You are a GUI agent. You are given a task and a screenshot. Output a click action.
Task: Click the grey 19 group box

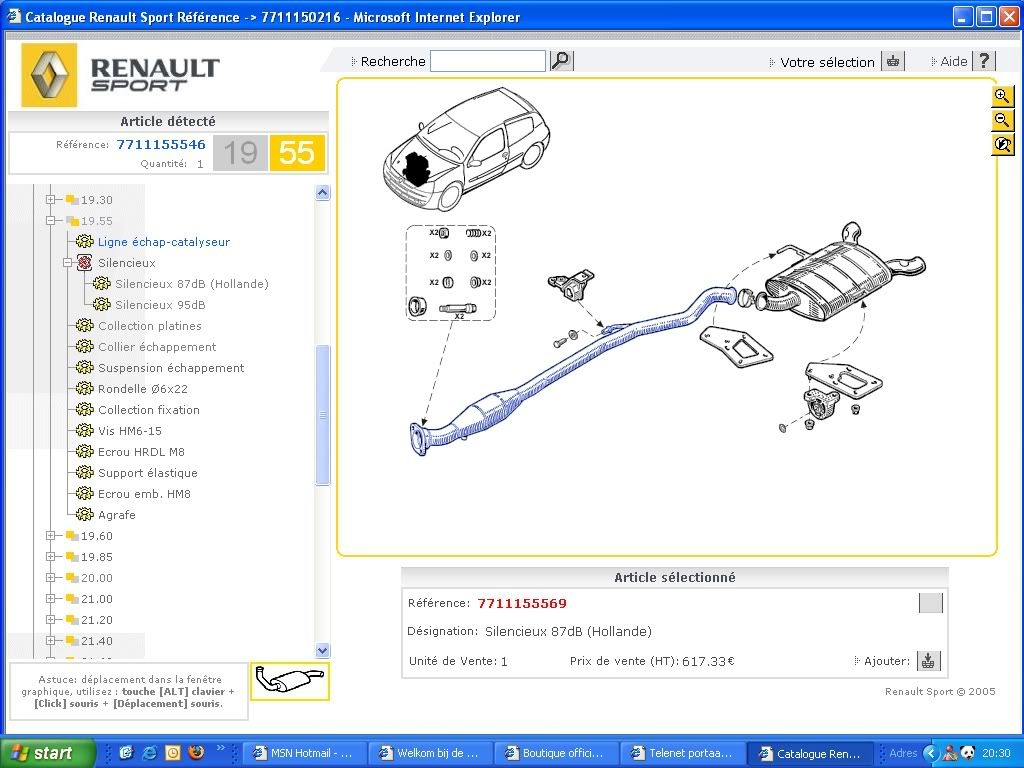pyautogui.click(x=240, y=153)
